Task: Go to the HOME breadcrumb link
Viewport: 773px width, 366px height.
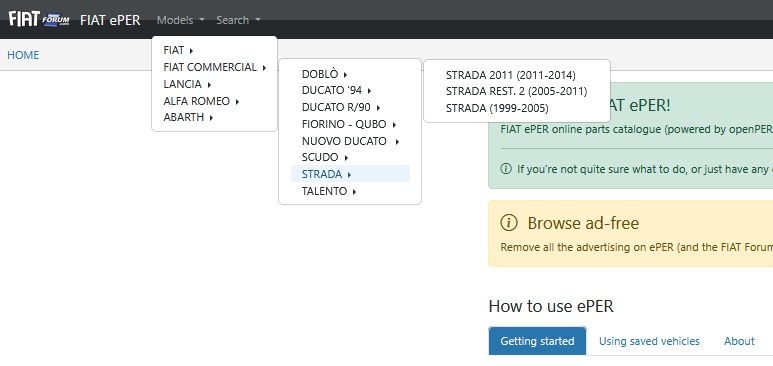Action: pos(23,55)
